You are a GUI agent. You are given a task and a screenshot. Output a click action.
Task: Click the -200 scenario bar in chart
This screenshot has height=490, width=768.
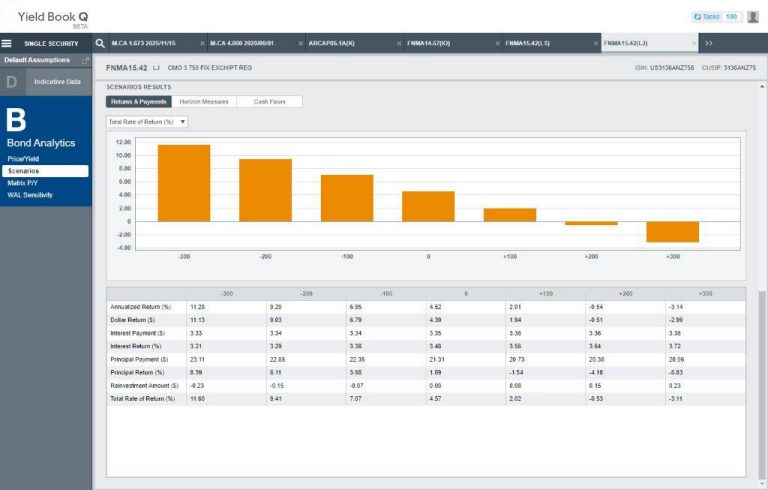point(265,190)
